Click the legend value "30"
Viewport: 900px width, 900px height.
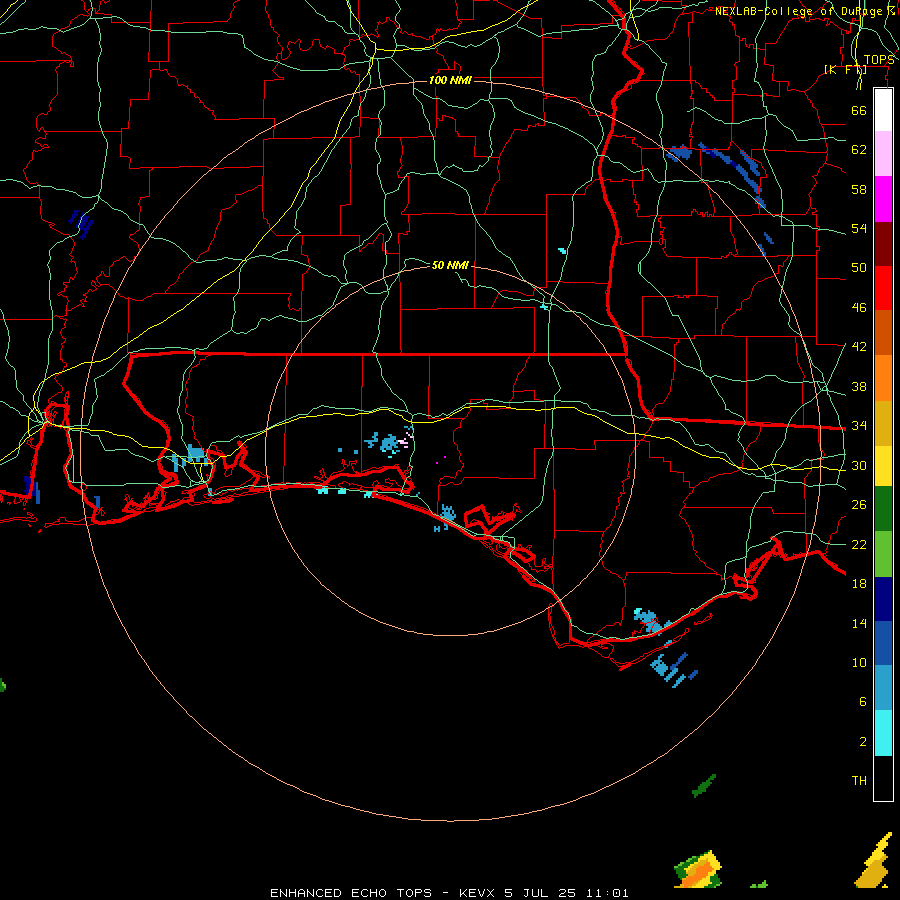[859, 465]
